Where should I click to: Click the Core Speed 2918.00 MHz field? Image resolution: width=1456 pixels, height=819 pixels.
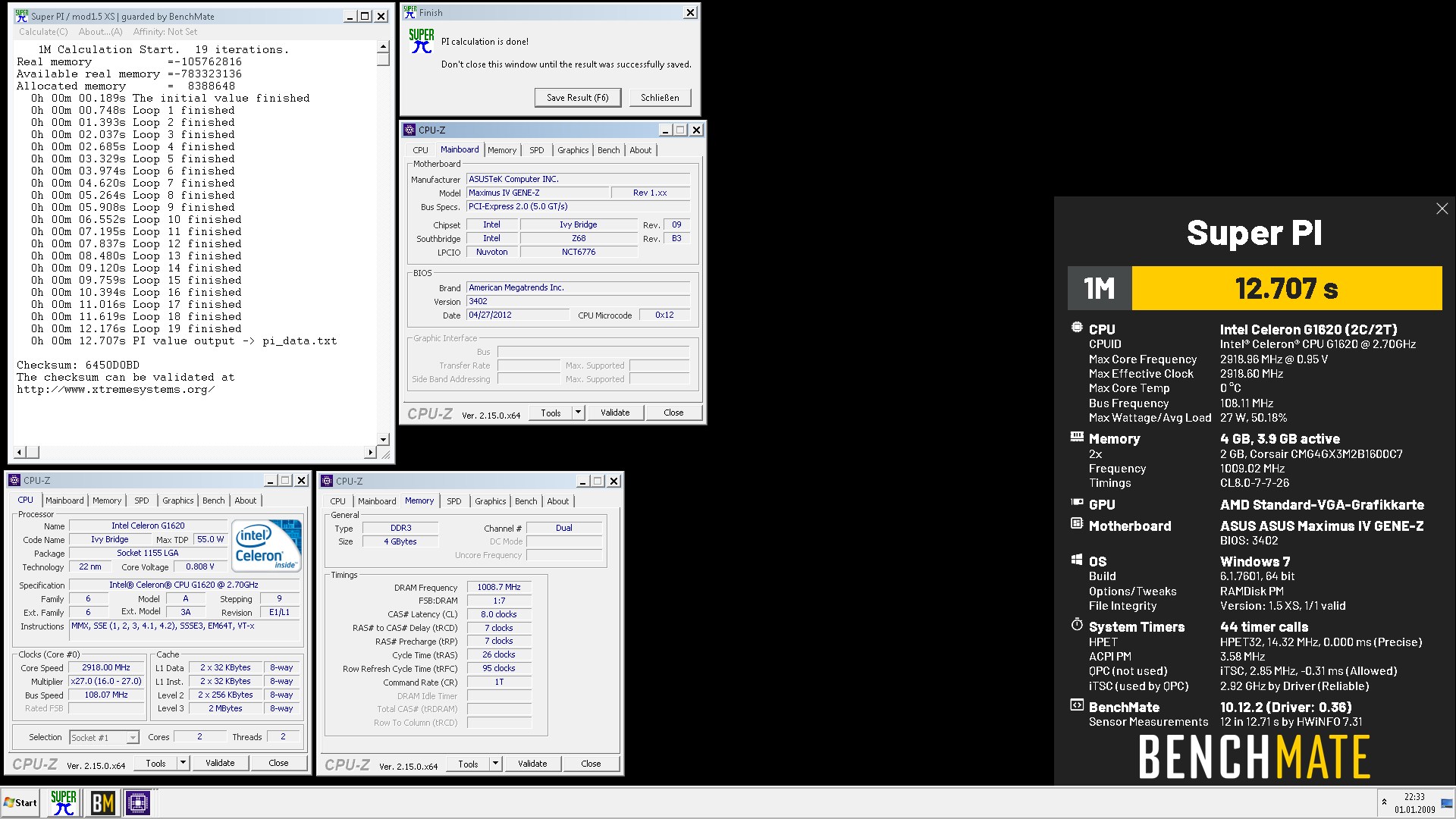[x=106, y=667]
